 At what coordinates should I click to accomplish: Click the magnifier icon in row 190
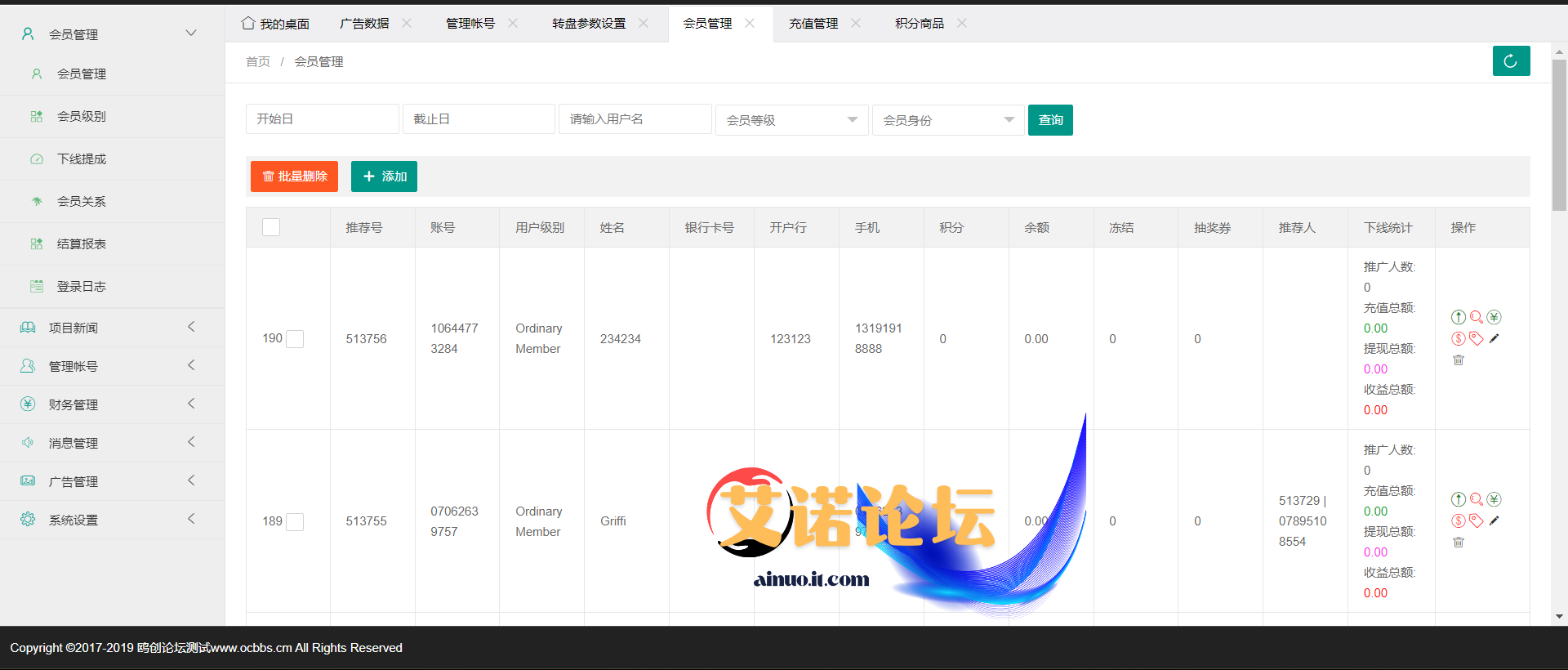point(1476,317)
